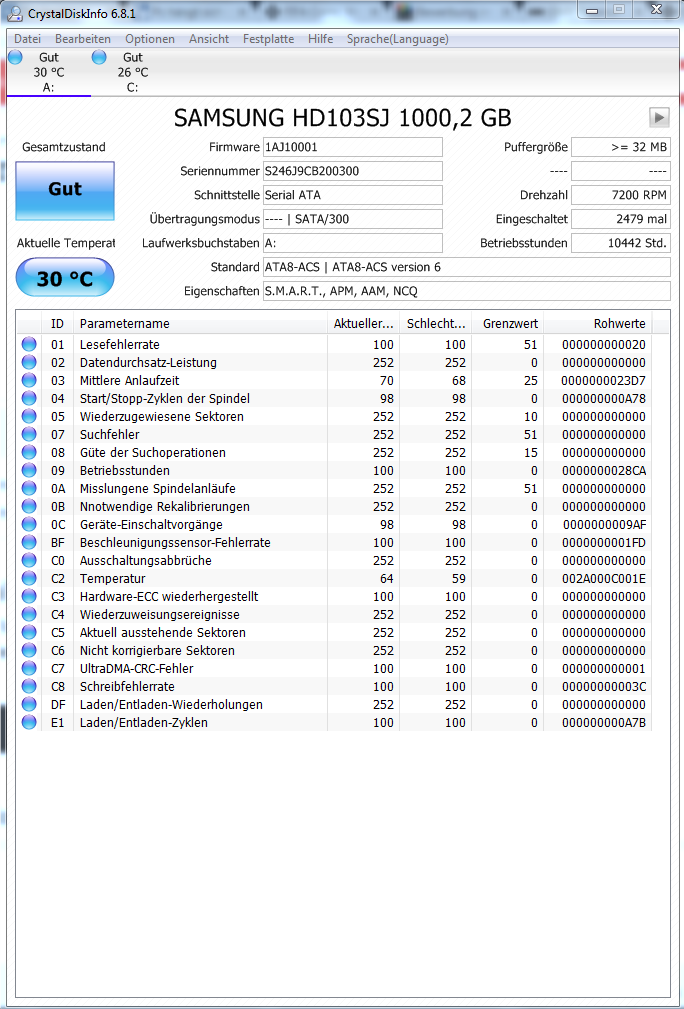Click status orb for Misslungene Spindelanläufe
Image resolution: width=684 pixels, height=1009 pixels.
[x=28, y=488]
